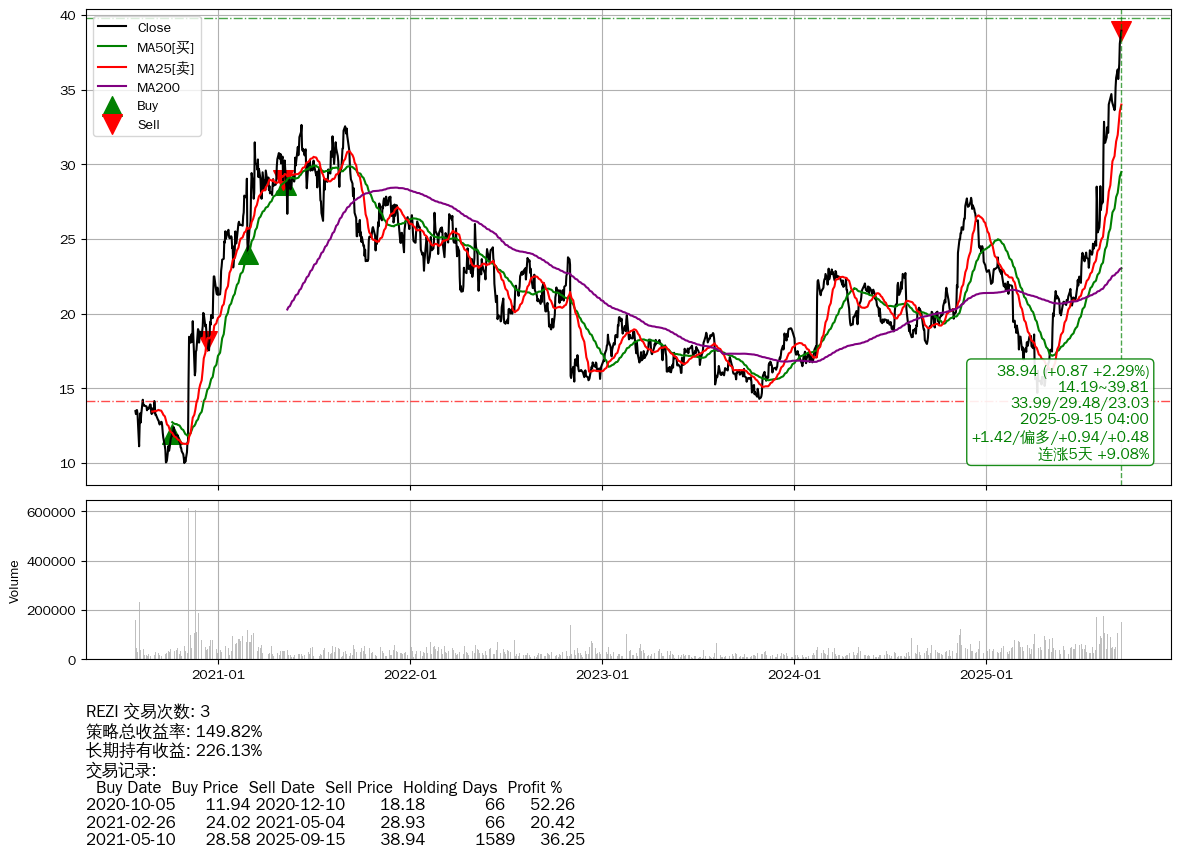Viewport: 1180px width, 857px height.
Task: Toggle the MA50[买] legend entry
Action: [x=165, y=47]
